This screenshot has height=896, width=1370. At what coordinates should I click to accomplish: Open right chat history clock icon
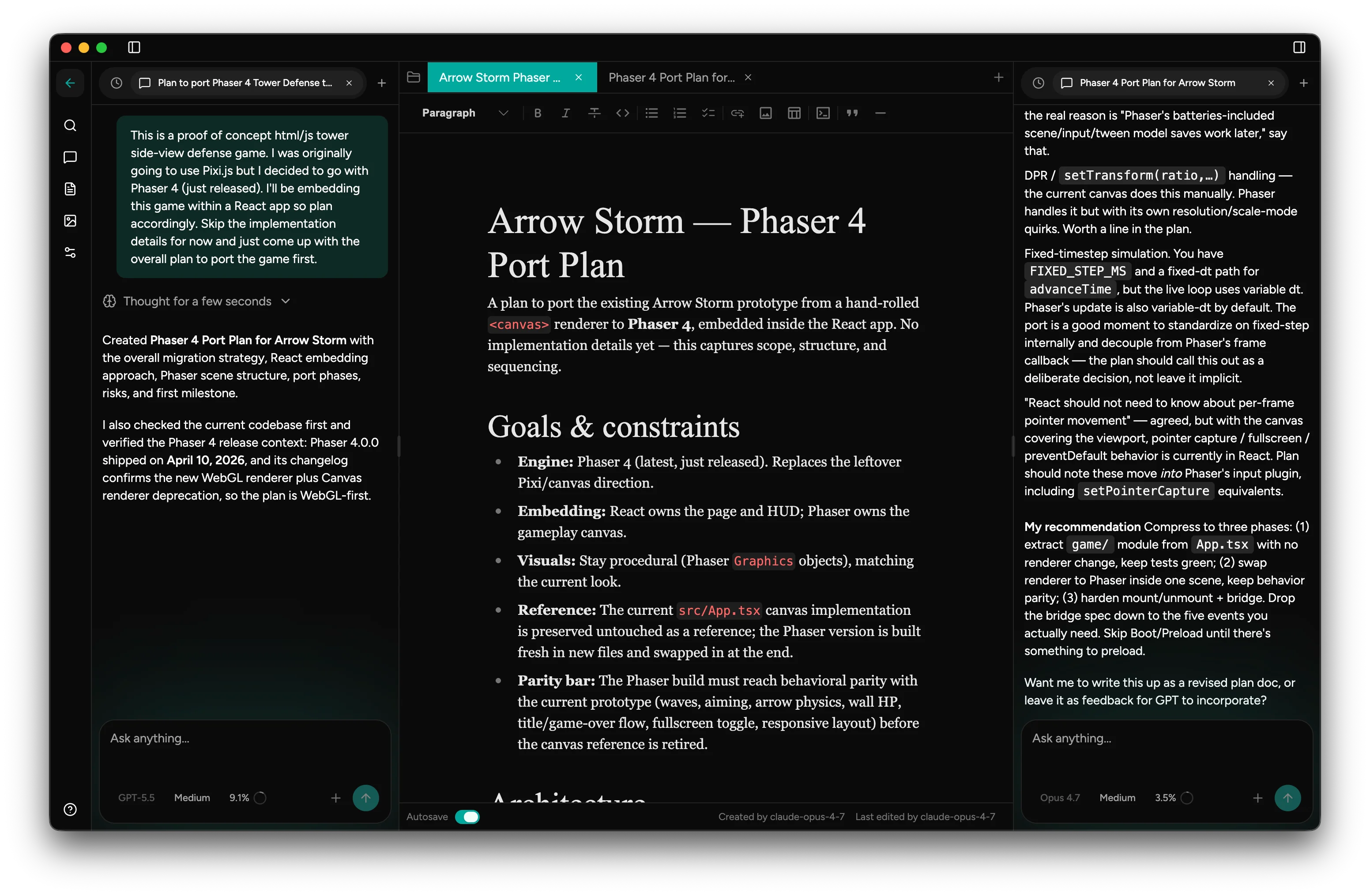point(1039,83)
